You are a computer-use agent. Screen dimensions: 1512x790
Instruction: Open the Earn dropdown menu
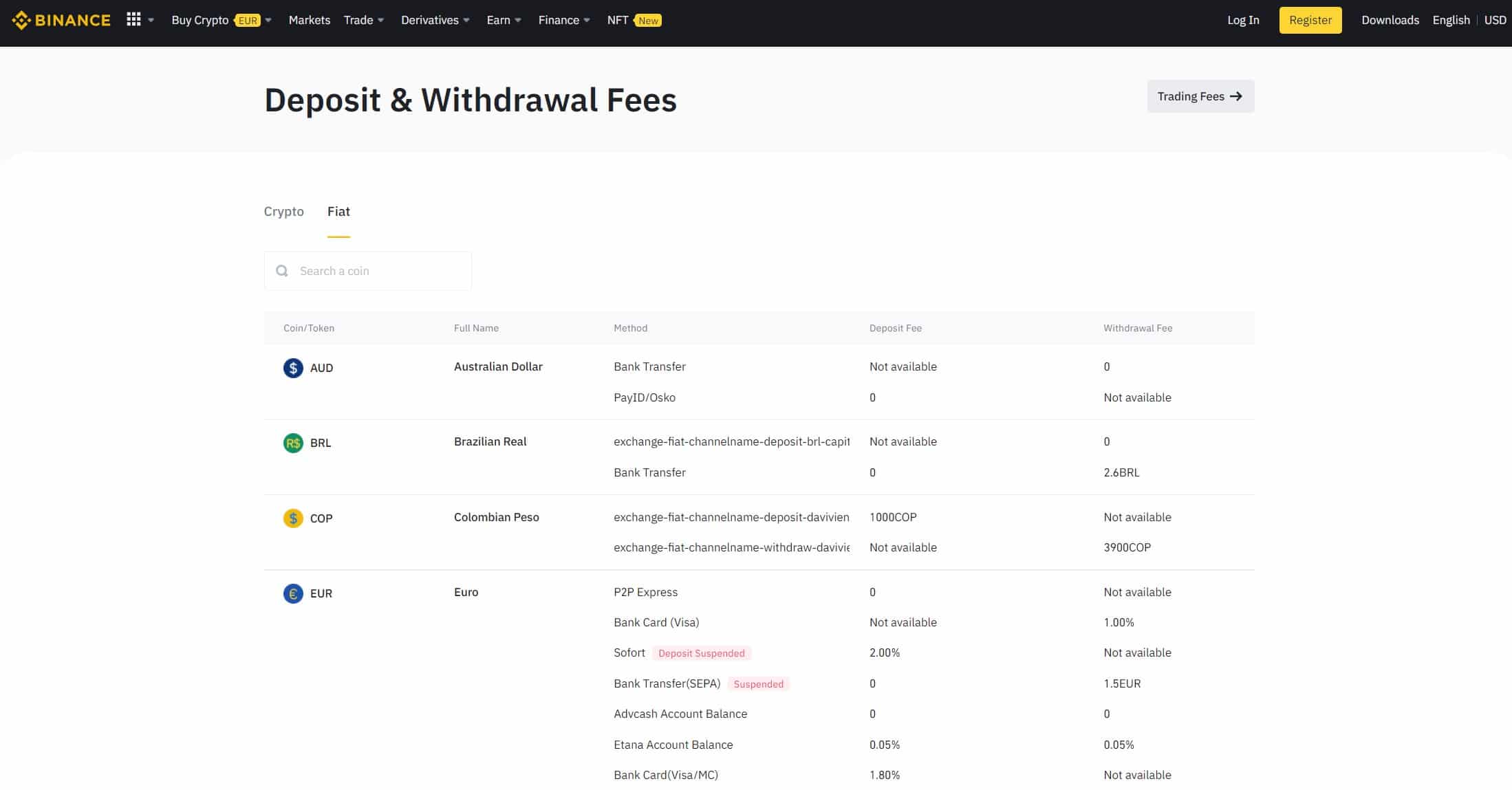[504, 21]
